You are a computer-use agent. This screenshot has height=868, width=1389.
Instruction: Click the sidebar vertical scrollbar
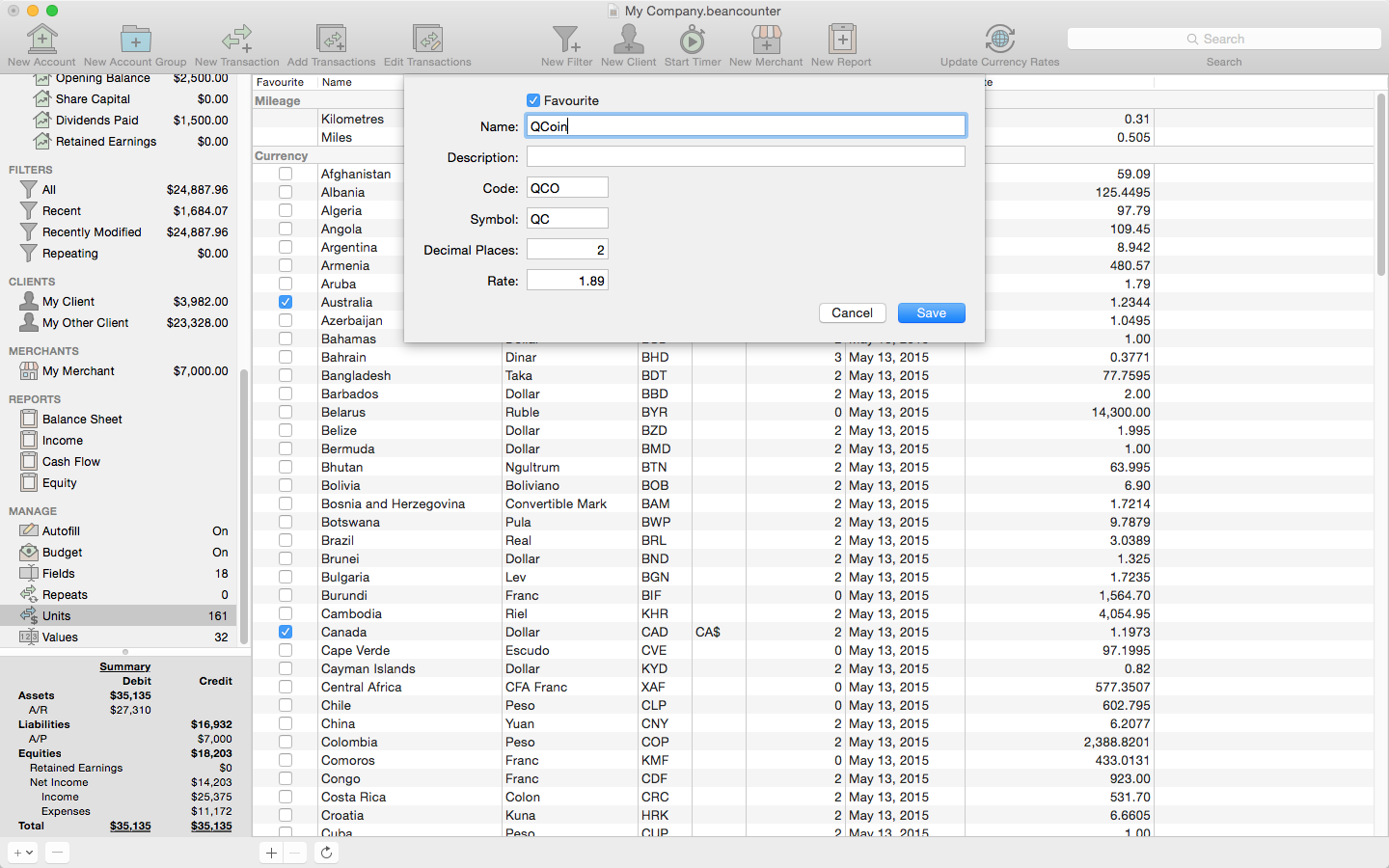click(x=244, y=506)
